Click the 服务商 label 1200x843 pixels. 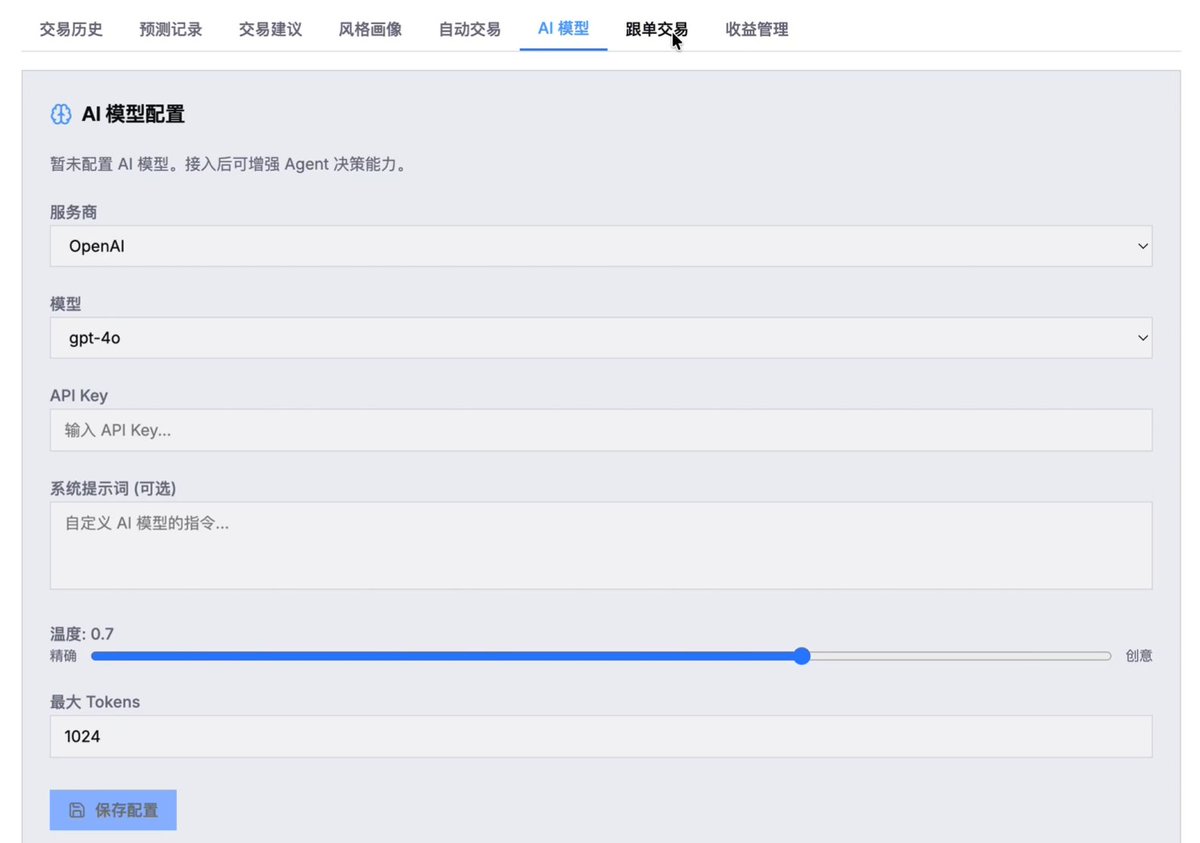tap(74, 212)
